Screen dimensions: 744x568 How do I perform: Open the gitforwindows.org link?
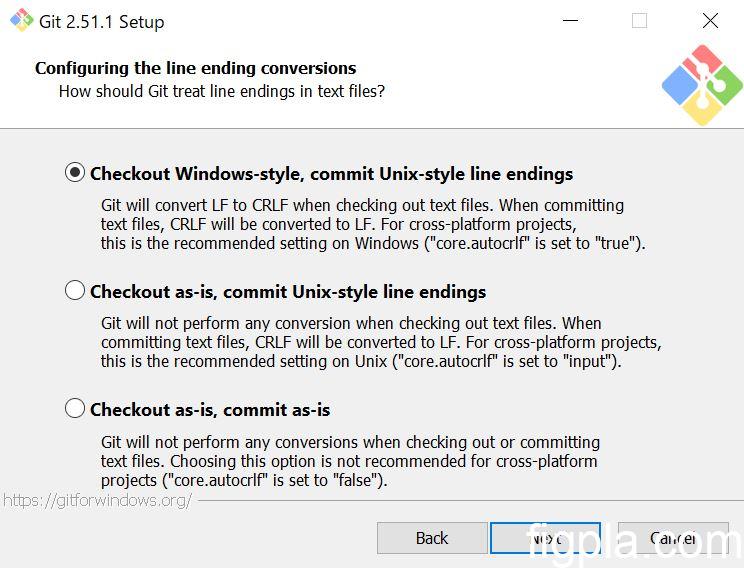click(97, 500)
